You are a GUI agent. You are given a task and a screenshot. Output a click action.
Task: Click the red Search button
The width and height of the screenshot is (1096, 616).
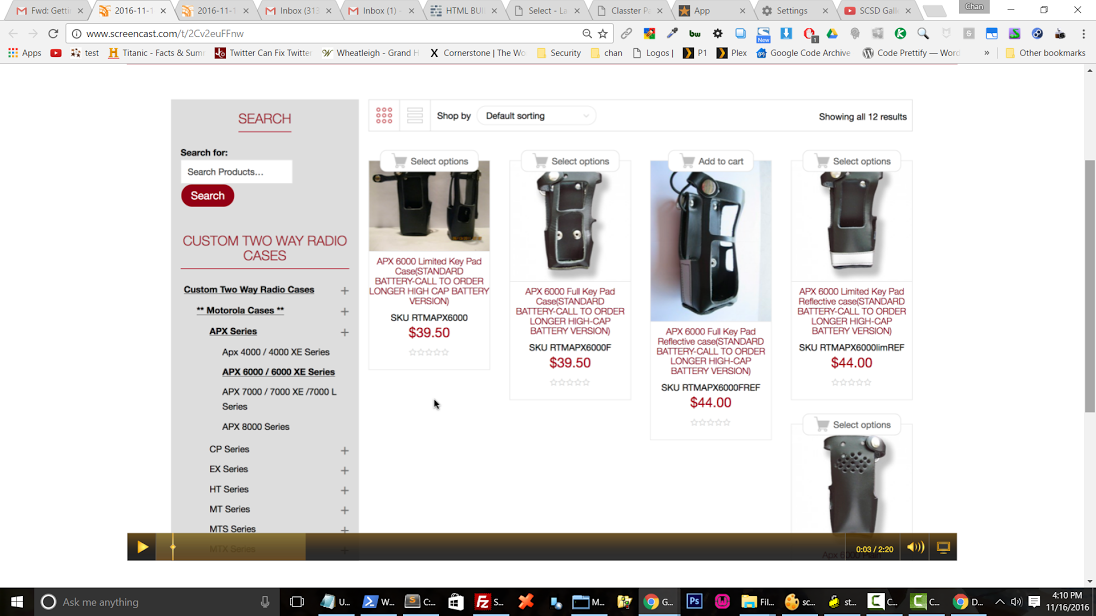pyautogui.click(x=207, y=196)
